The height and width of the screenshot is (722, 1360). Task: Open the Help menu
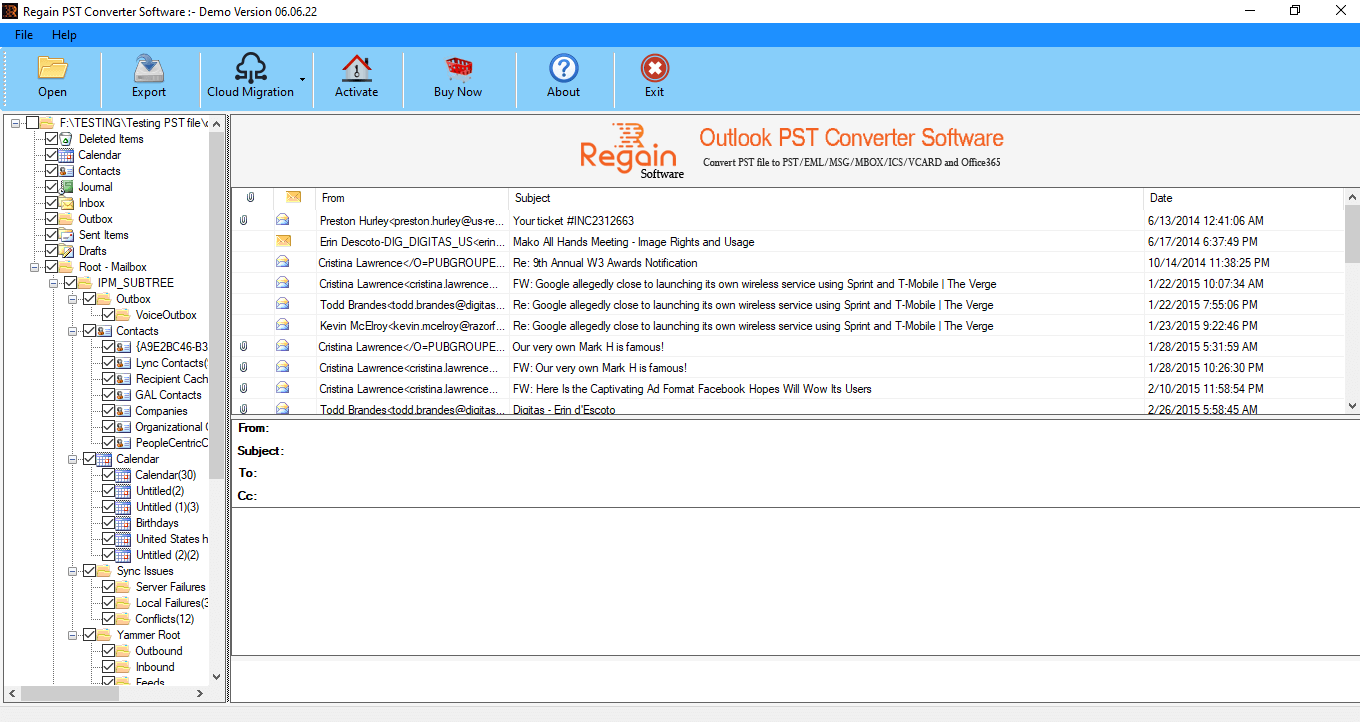point(64,34)
